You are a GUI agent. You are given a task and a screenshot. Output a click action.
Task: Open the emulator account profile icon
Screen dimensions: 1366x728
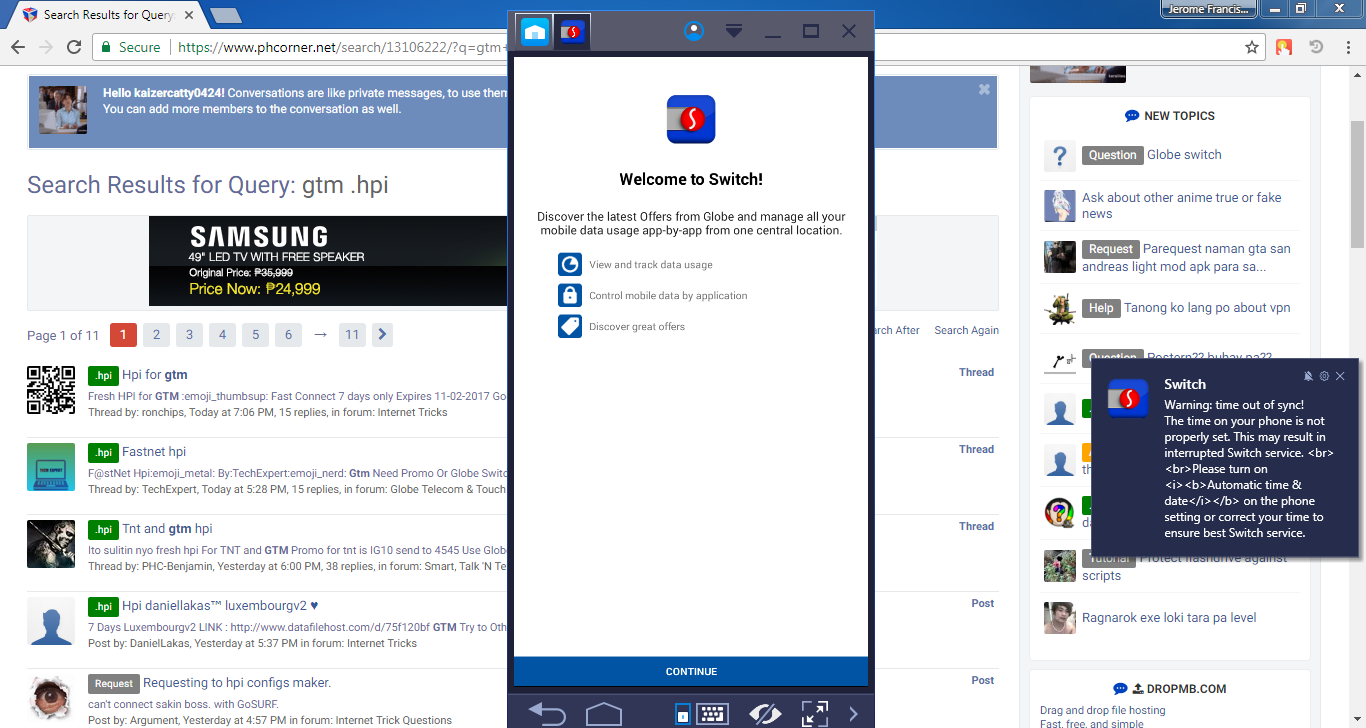click(x=694, y=31)
